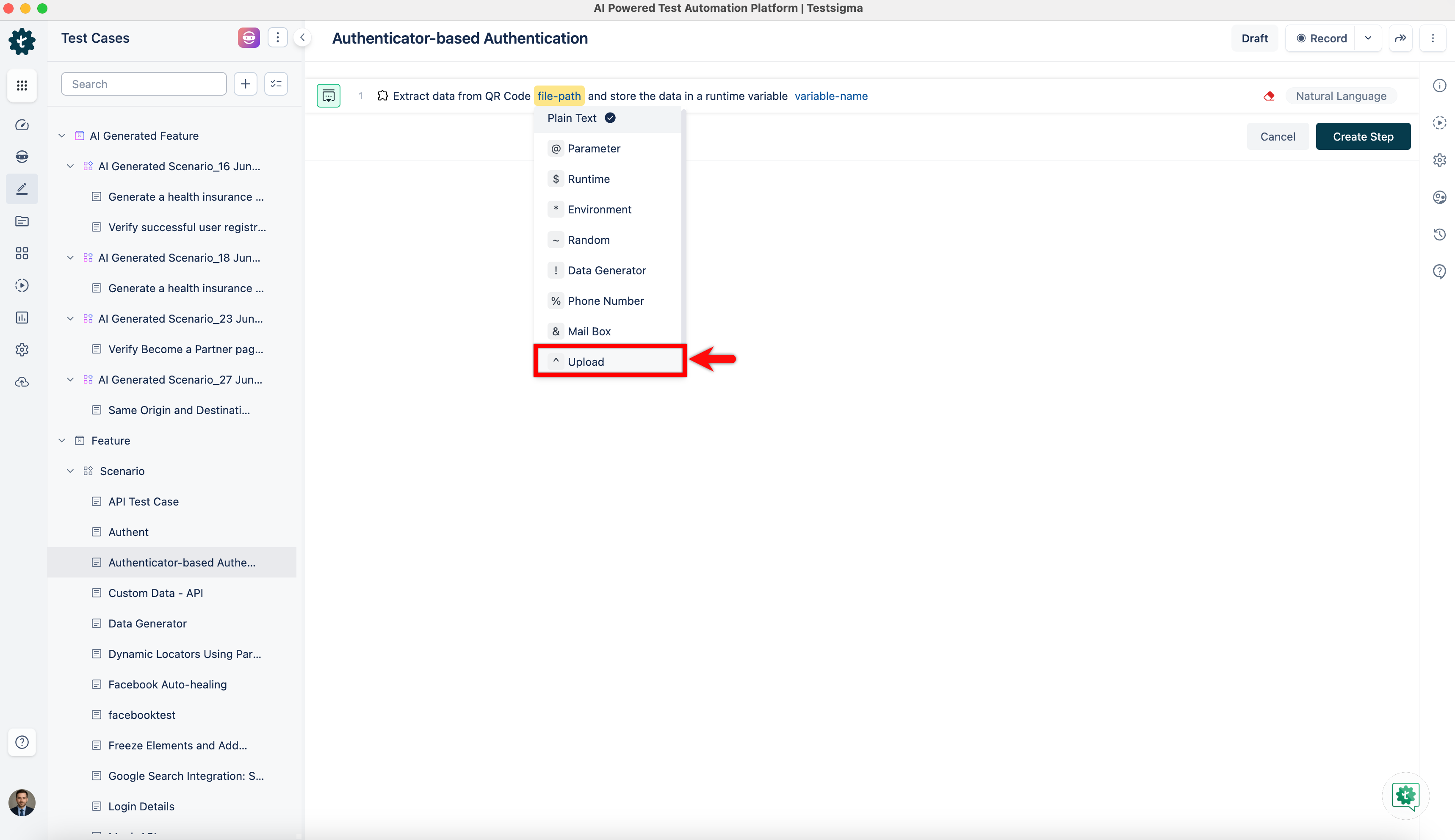Open the Record dropdown arrow

pos(1368,38)
